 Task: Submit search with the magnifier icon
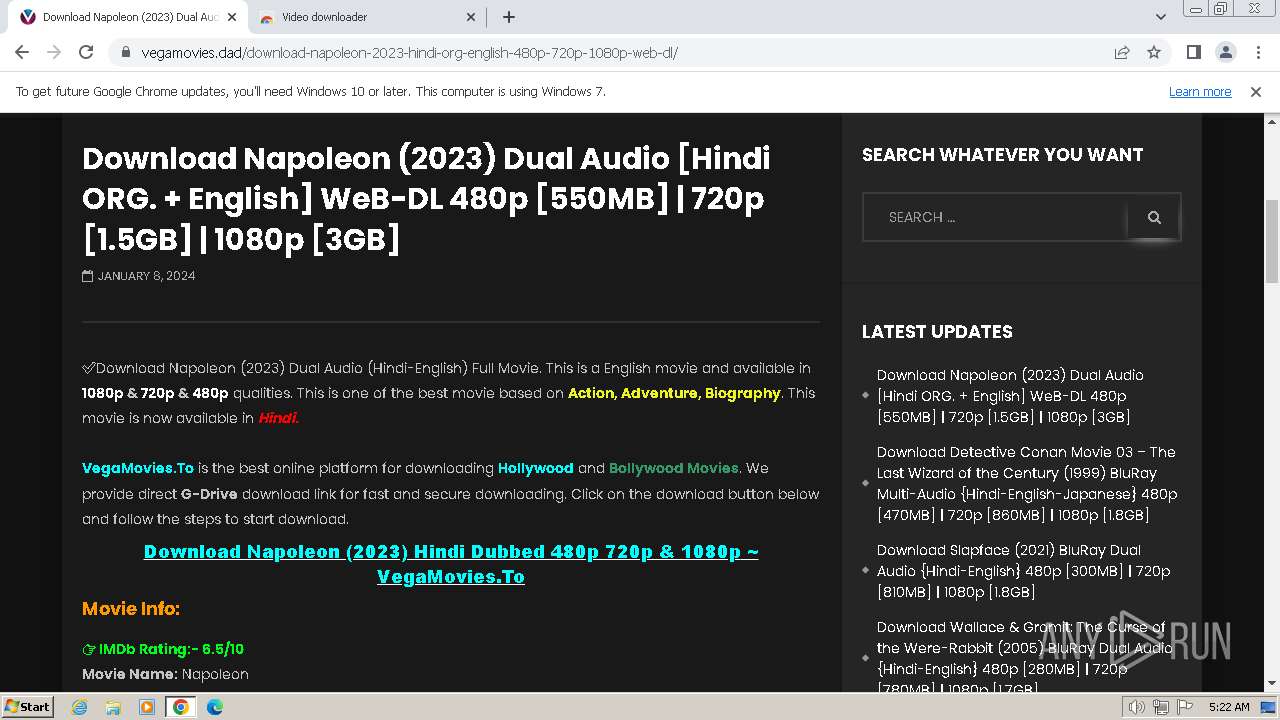pos(1154,217)
